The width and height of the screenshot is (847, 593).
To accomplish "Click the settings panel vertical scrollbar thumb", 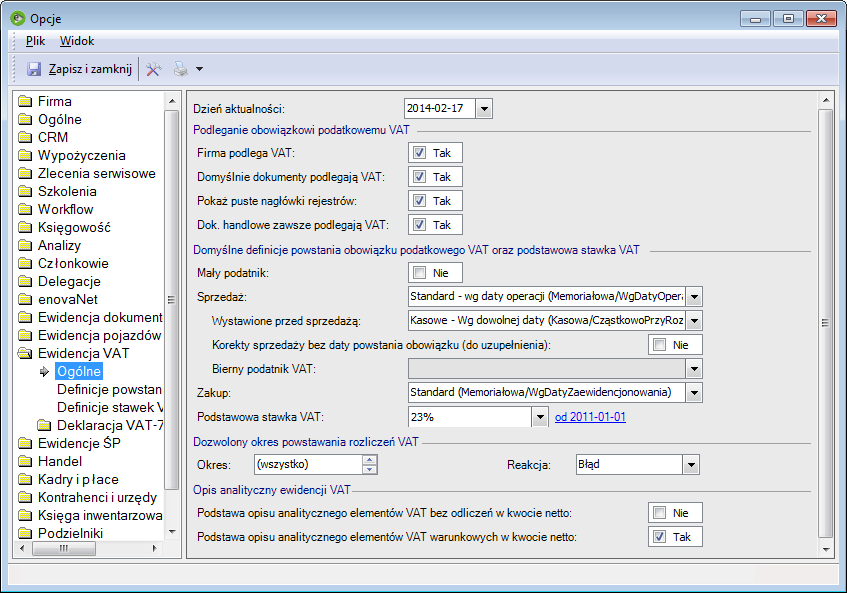I will click(x=825, y=323).
